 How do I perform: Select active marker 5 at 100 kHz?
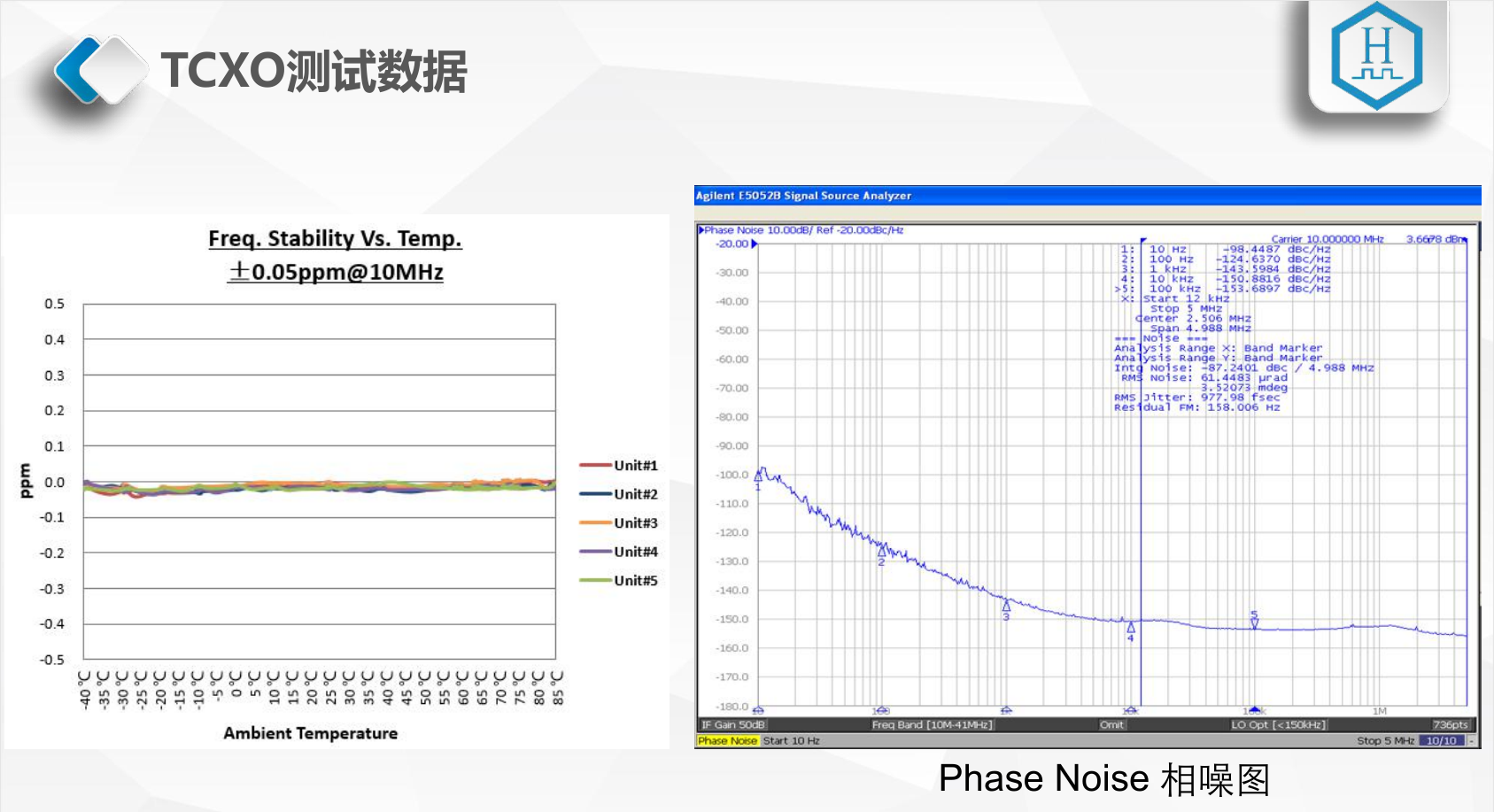pyautogui.click(x=1254, y=623)
